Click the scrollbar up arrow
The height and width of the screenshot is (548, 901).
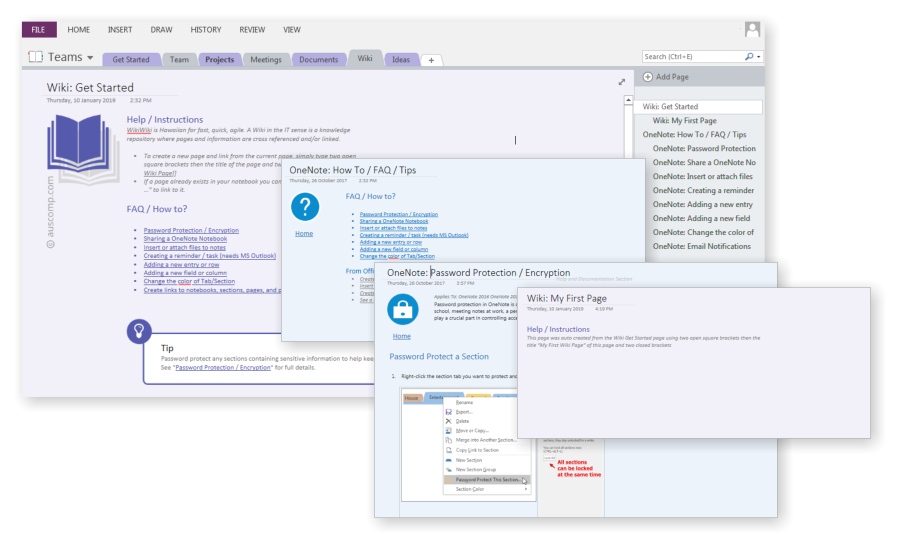pyautogui.click(x=628, y=101)
